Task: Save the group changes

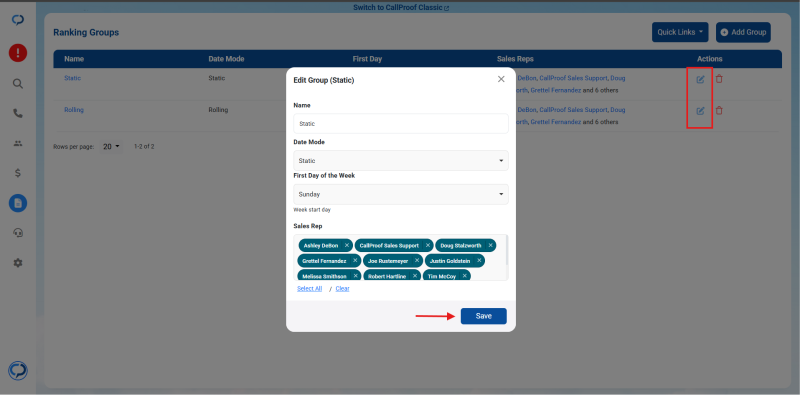Action: pos(483,316)
